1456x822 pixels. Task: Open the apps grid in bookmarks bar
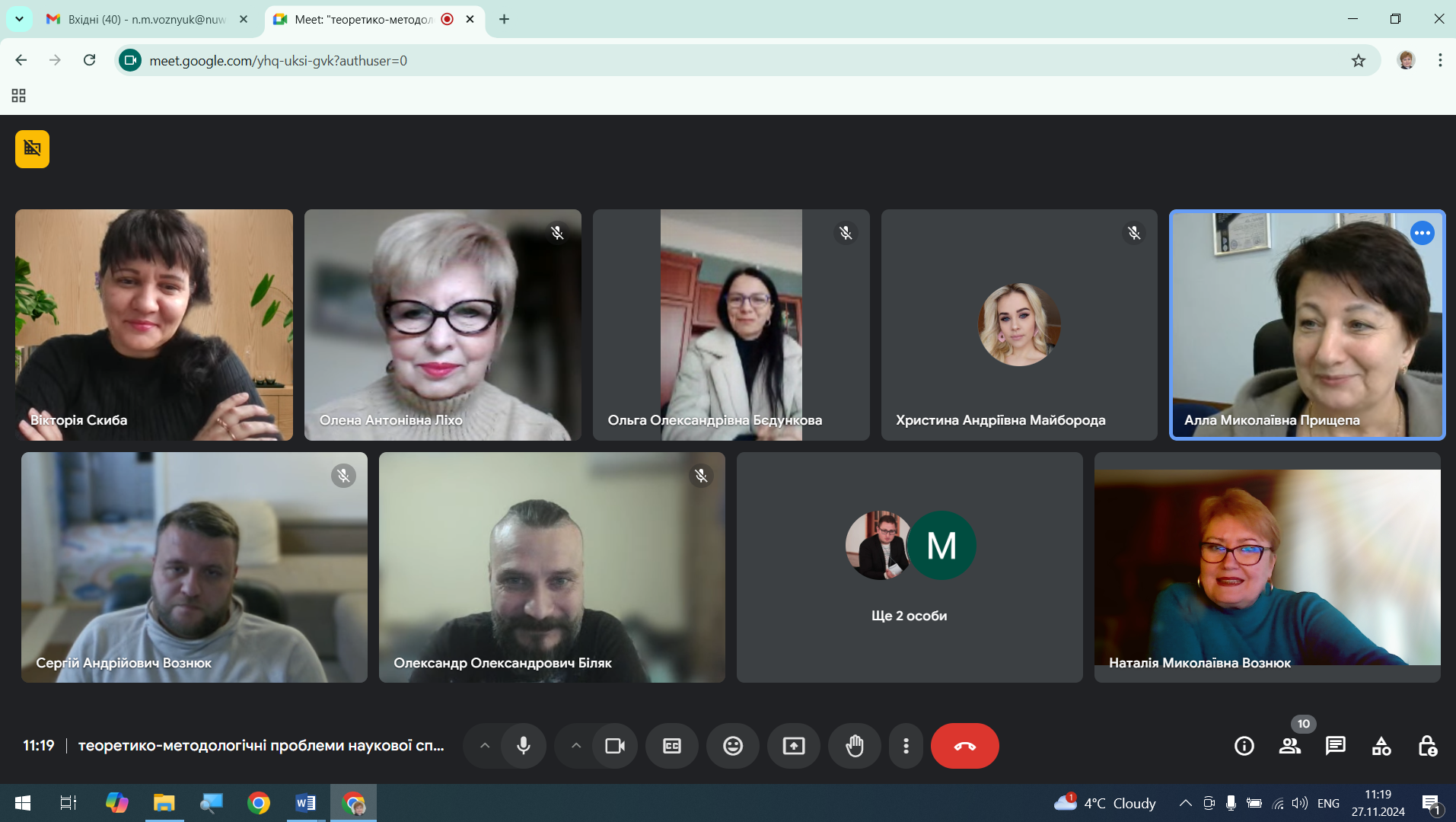pyautogui.click(x=19, y=96)
